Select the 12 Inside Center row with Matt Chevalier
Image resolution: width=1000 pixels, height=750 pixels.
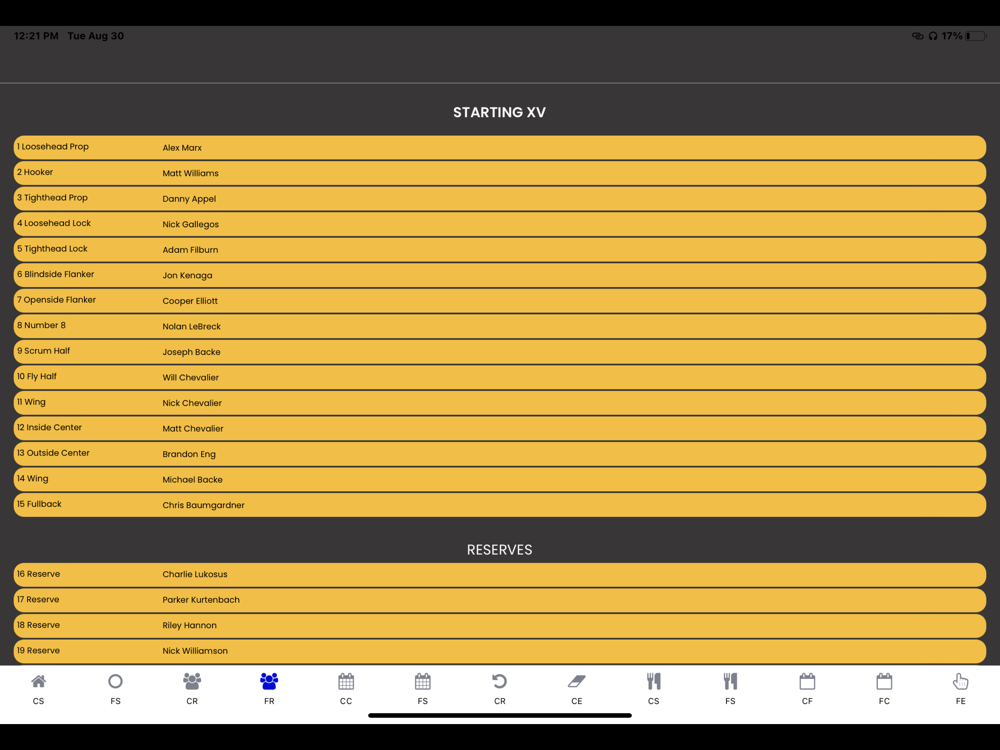click(499, 428)
